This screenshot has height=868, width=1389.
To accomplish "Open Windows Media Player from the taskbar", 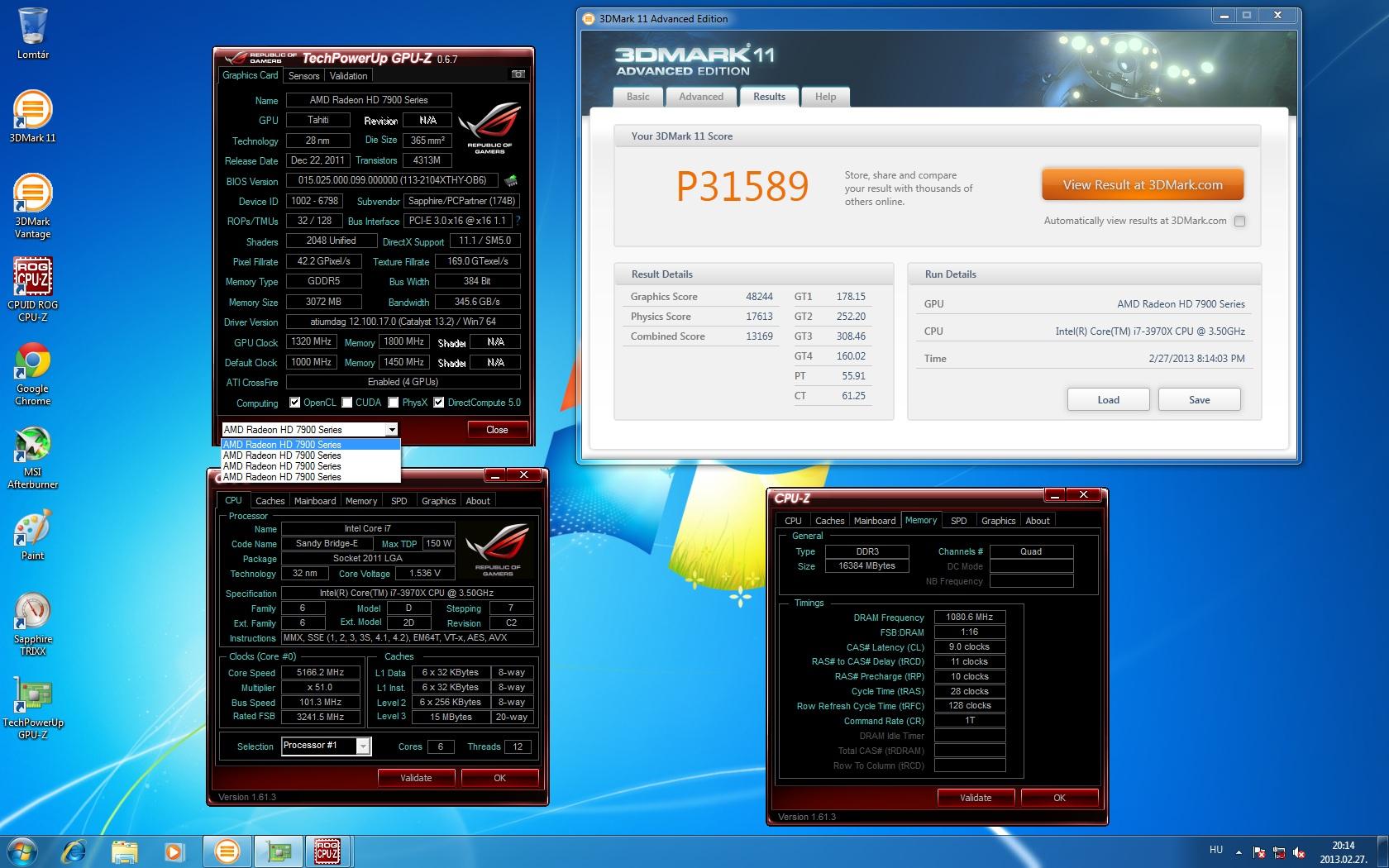I will click(x=174, y=851).
